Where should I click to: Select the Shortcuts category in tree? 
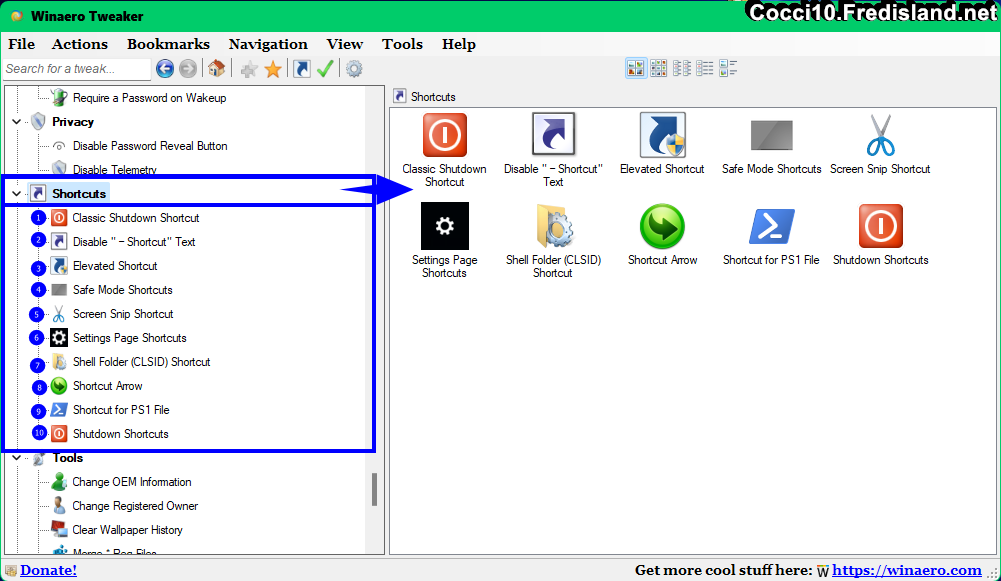(x=79, y=193)
